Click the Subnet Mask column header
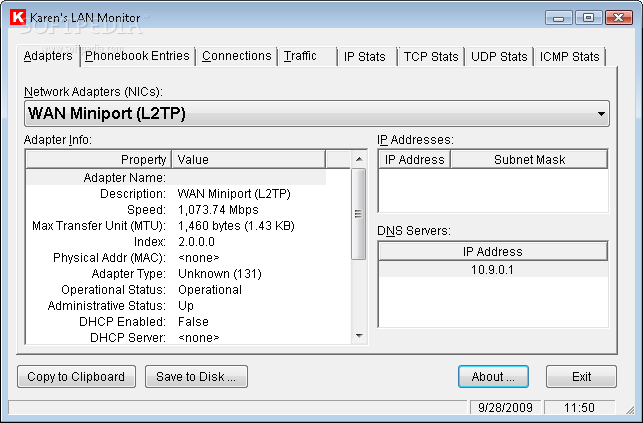This screenshot has width=643, height=423. click(x=529, y=159)
